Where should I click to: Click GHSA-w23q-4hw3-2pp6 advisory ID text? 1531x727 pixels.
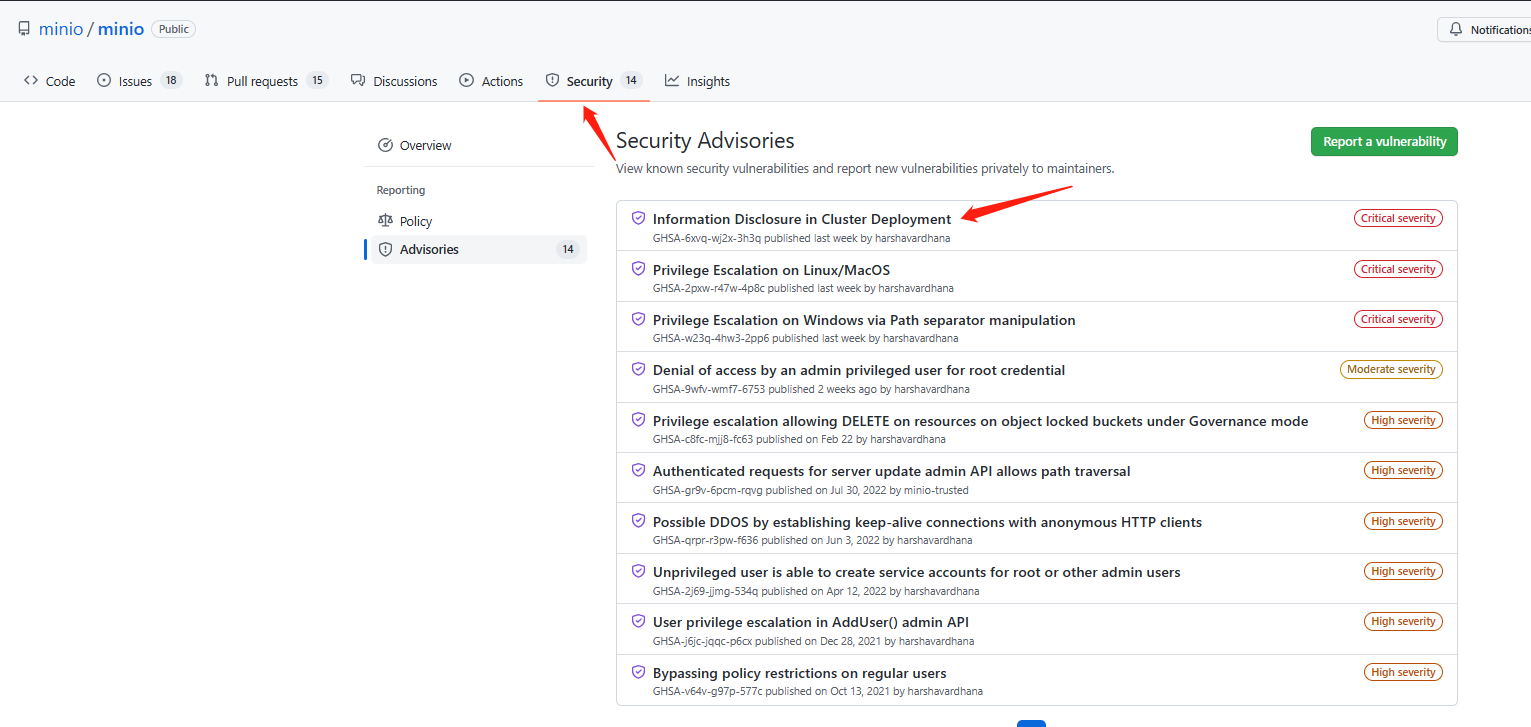710,338
